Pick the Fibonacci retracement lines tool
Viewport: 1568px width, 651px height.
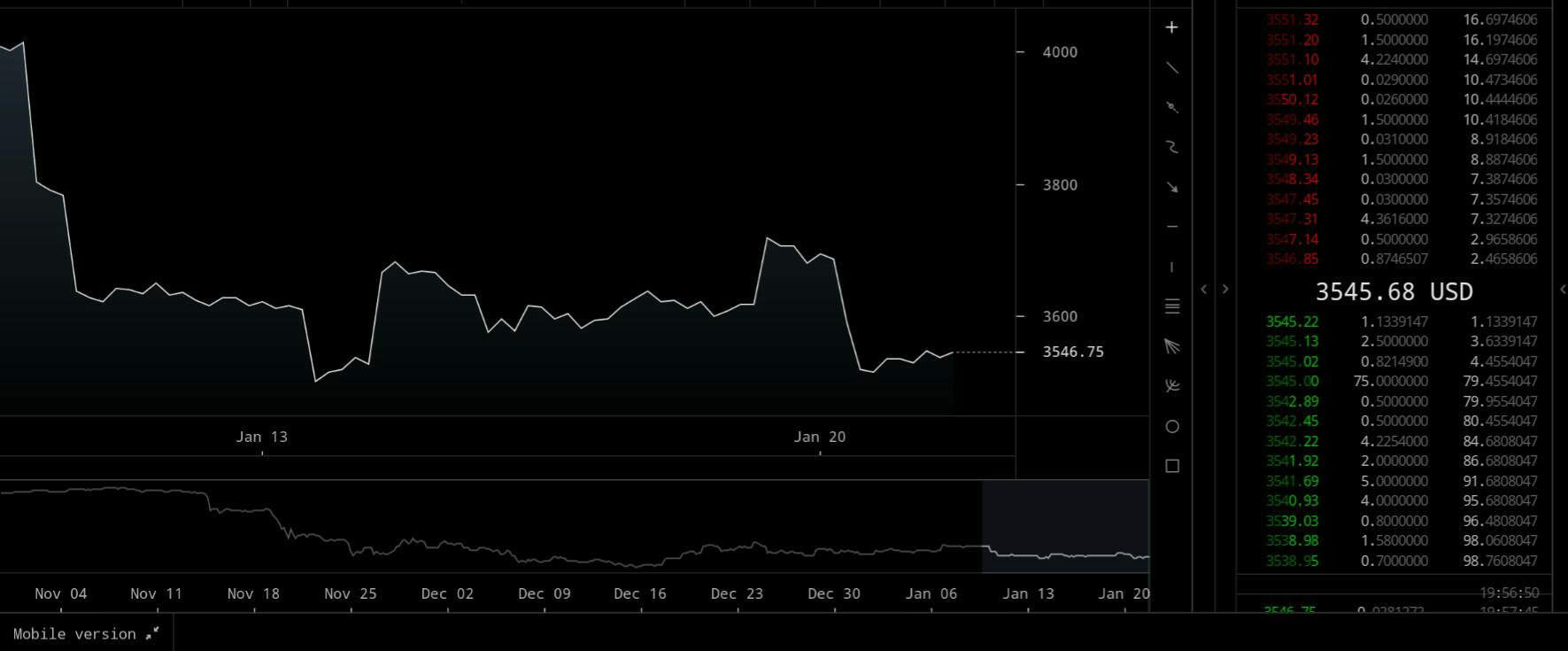[x=1171, y=306]
